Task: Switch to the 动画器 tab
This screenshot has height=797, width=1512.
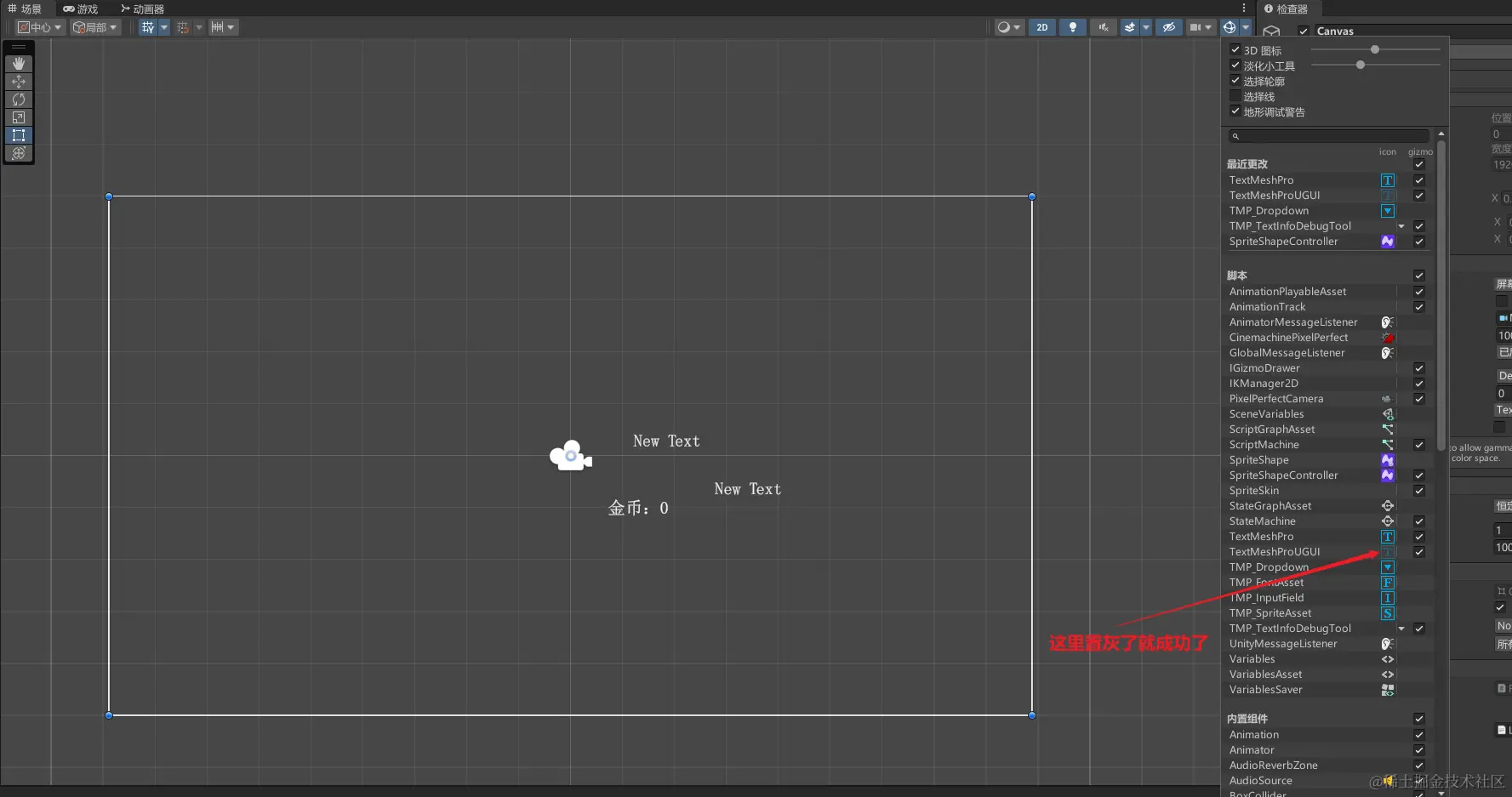Action: pos(143,9)
